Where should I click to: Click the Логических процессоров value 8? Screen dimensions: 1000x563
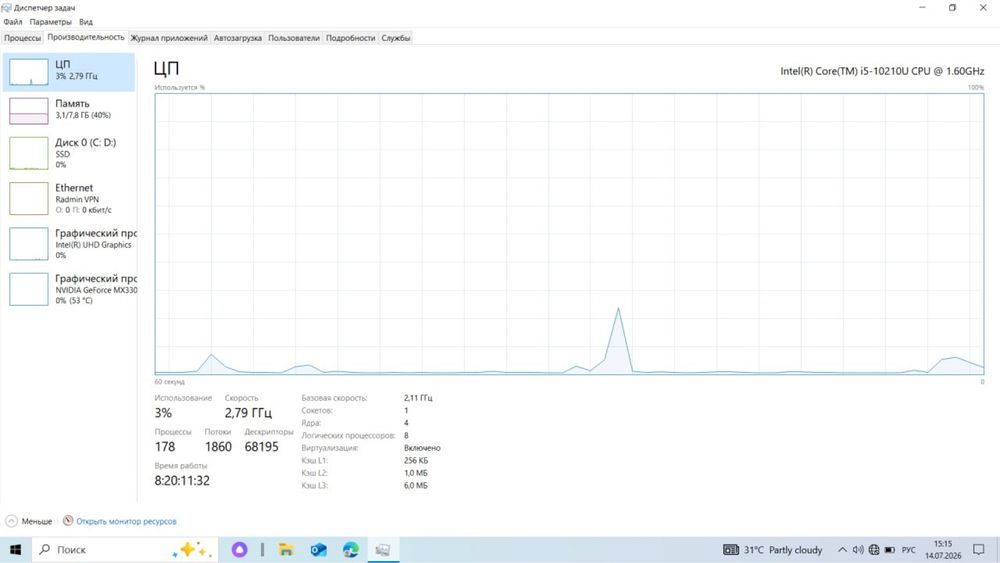tap(406, 435)
